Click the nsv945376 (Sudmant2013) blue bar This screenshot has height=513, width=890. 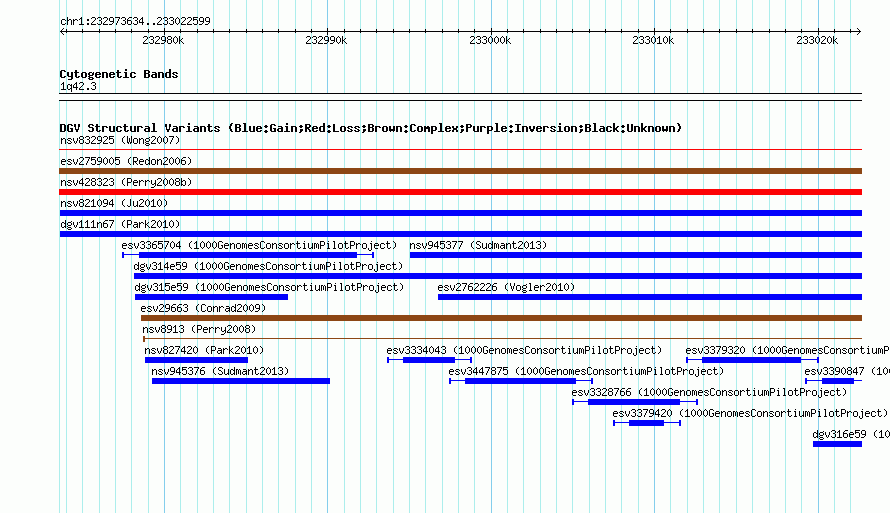(x=241, y=381)
